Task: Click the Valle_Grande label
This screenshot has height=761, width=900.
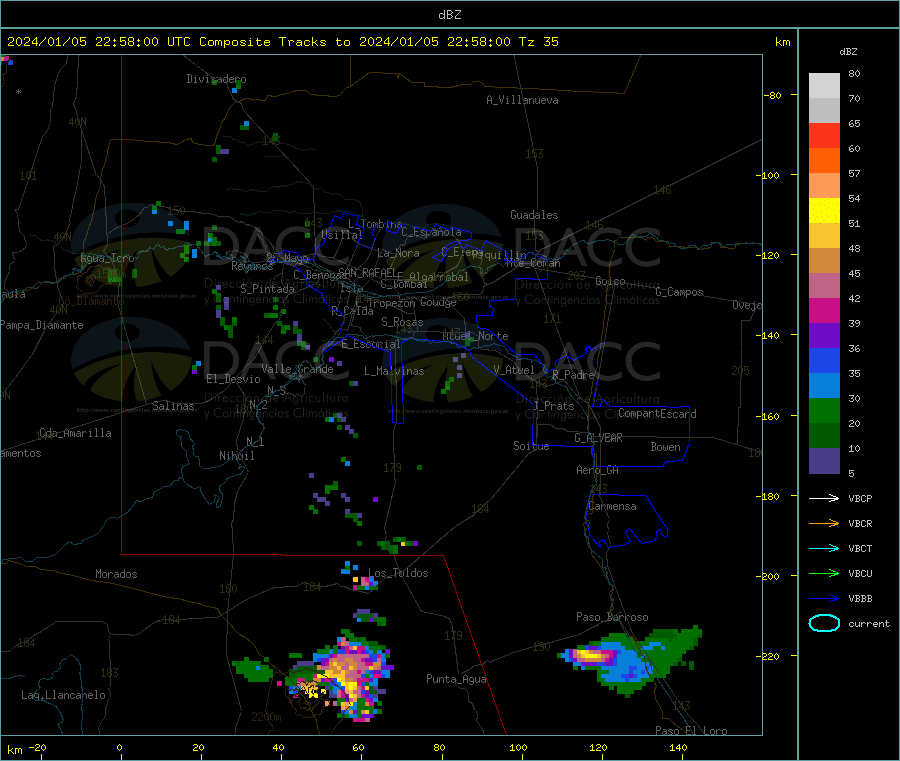Action: point(297,369)
